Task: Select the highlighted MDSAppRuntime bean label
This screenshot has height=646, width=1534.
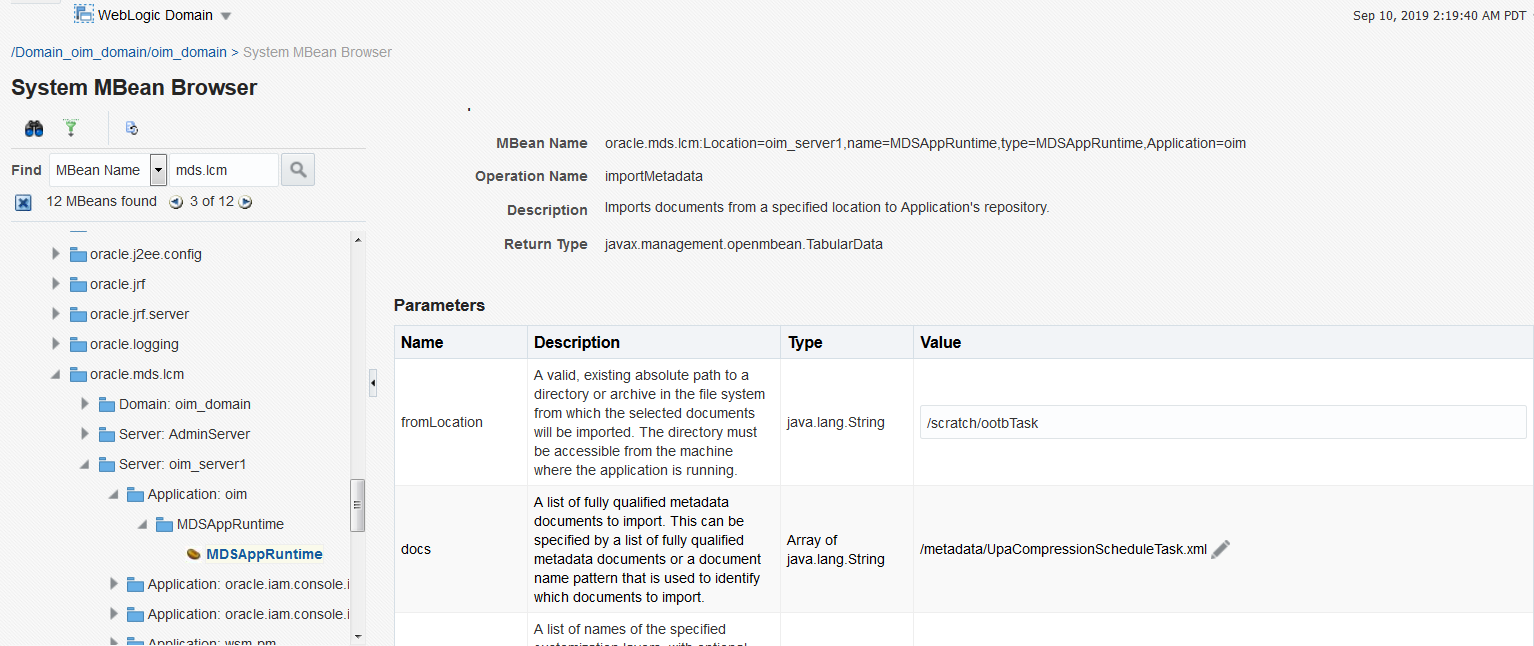Action: tap(264, 554)
